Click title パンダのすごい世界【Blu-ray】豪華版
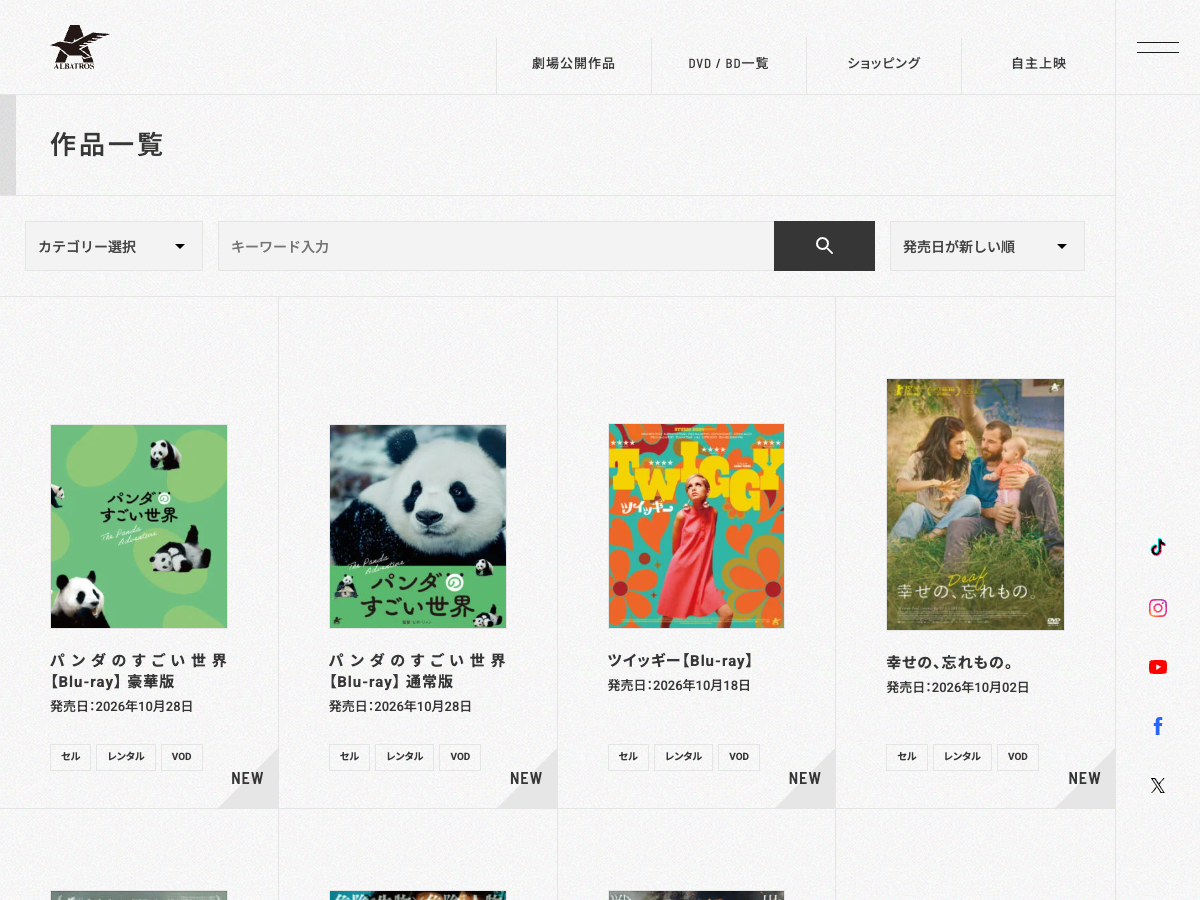 [x=139, y=671]
